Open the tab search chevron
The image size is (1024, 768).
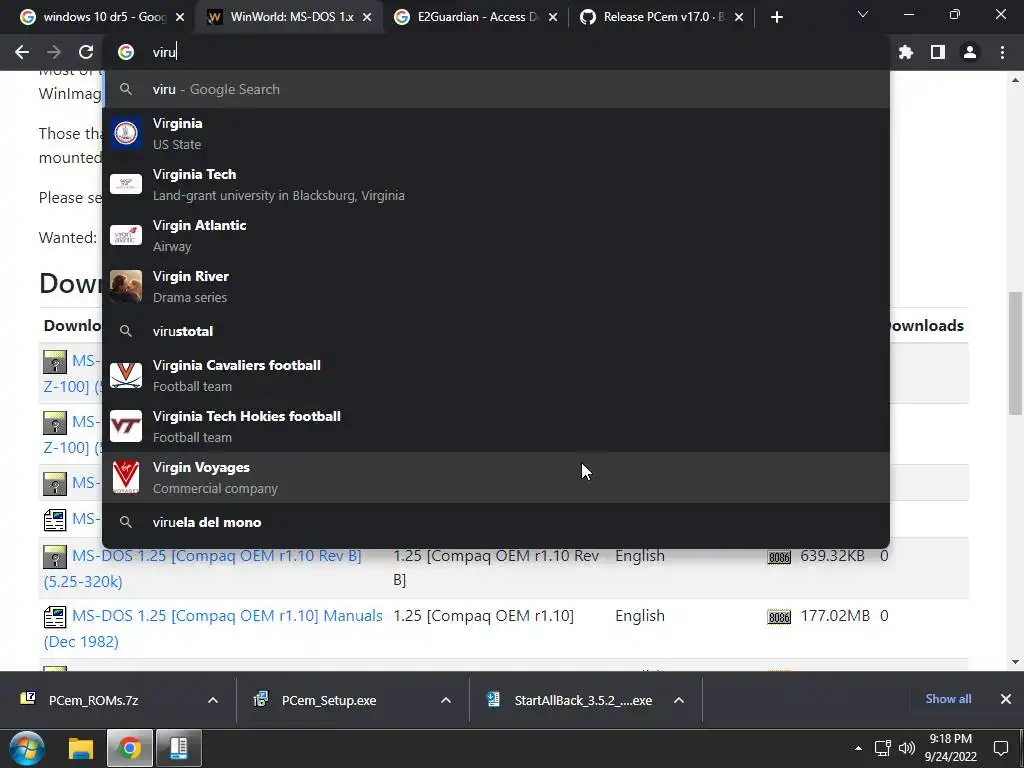[x=863, y=14]
